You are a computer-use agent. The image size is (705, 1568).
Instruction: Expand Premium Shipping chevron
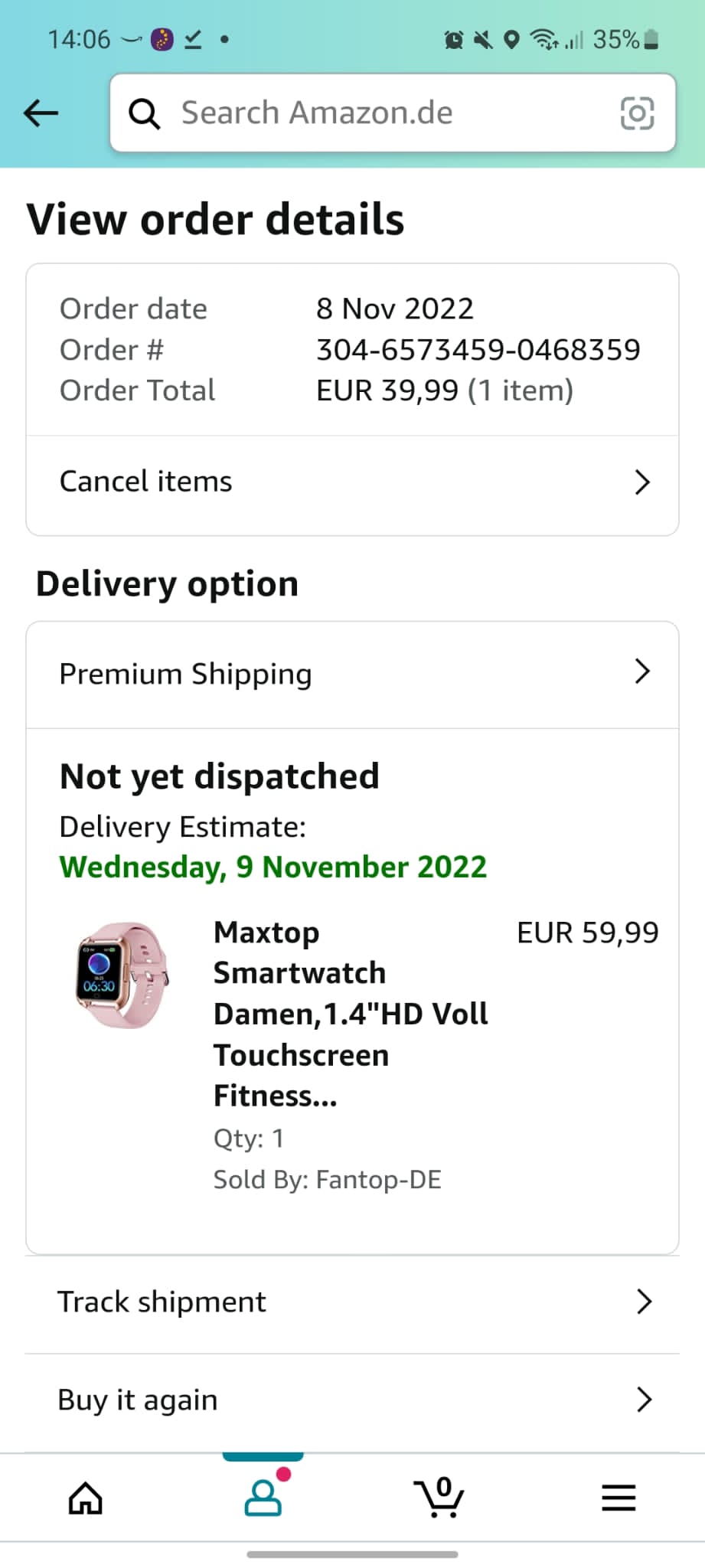click(642, 671)
